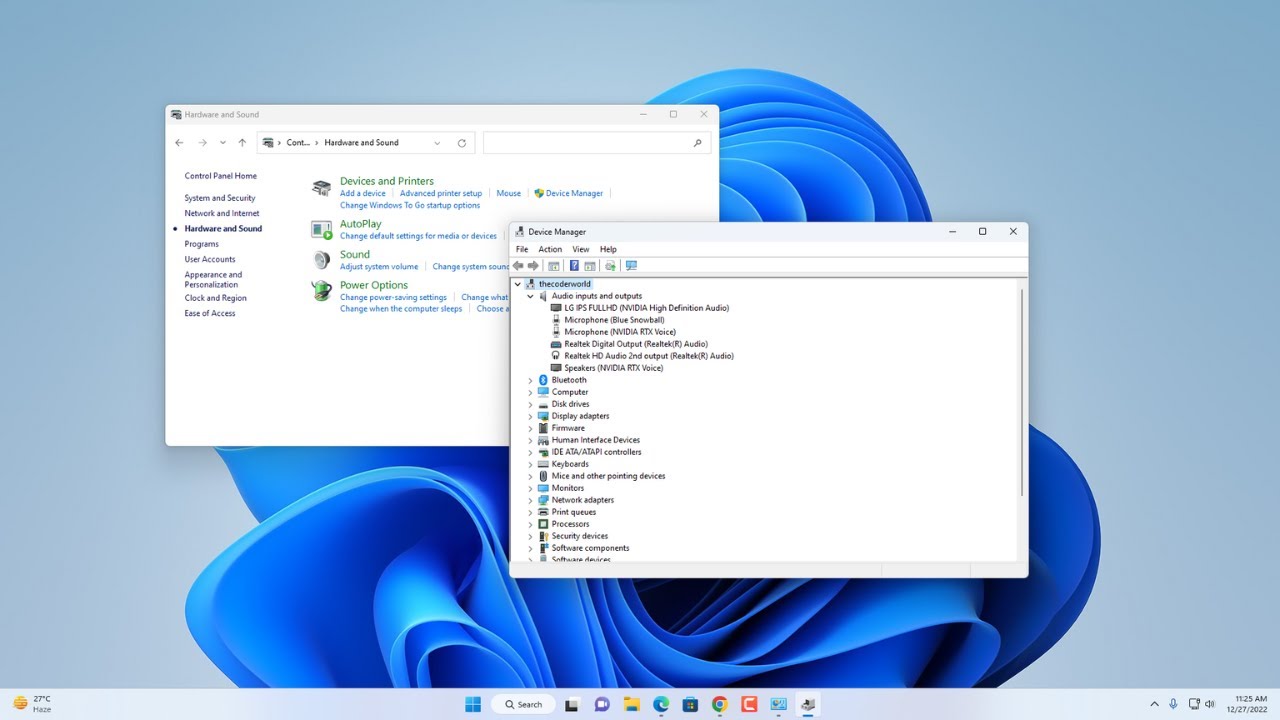The height and width of the screenshot is (720, 1280).
Task: Open the Add a device link
Action: (x=362, y=193)
